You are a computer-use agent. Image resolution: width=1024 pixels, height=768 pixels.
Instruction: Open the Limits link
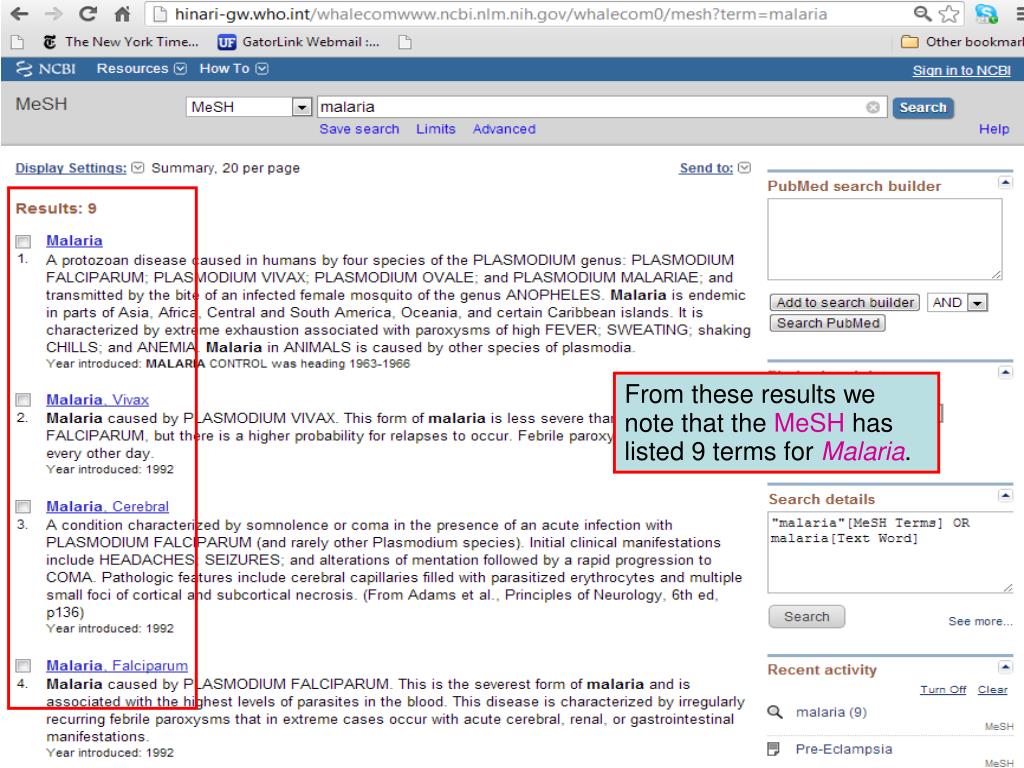point(436,129)
